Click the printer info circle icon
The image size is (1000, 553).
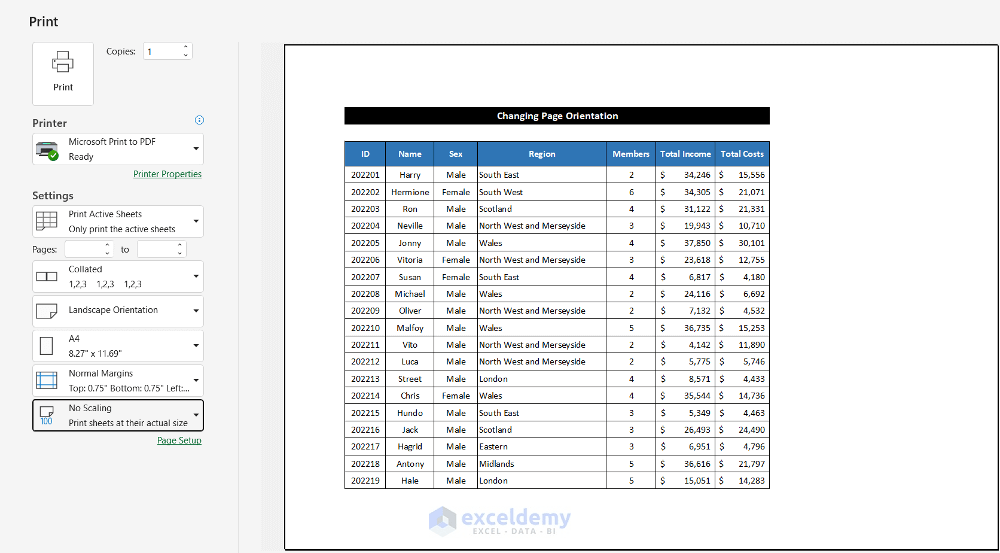[x=200, y=120]
